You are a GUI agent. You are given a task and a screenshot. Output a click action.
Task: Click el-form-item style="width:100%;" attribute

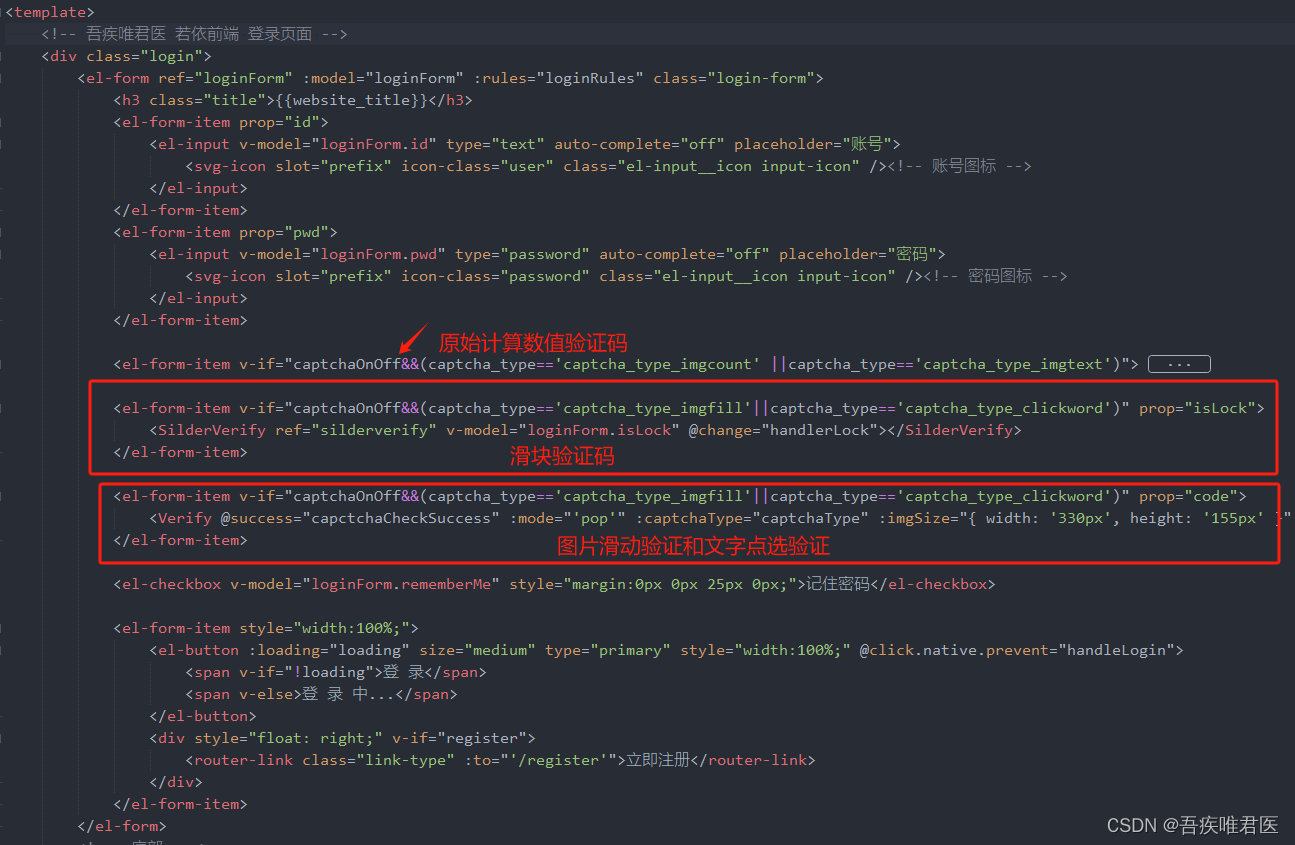[325, 628]
